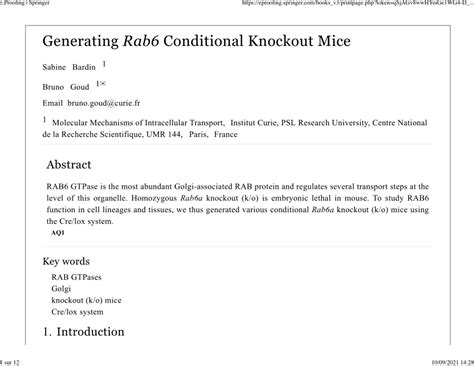The height and width of the screenshot is (366, 474).
Task: Click the AQ1 author query marker
Action: 58,233
